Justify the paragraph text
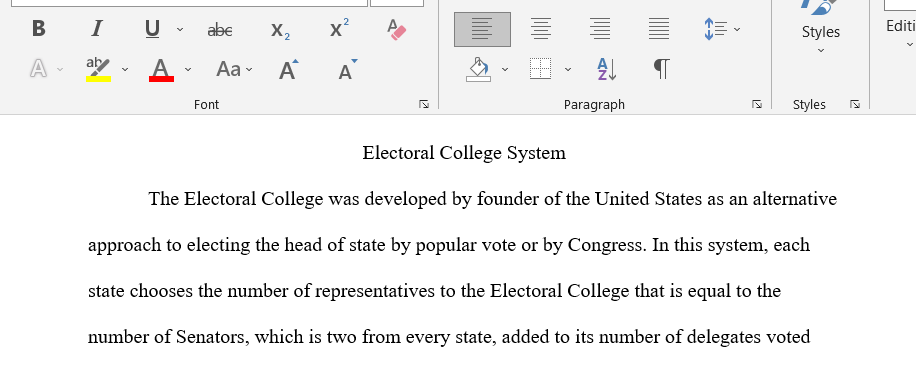 pyautogui.click(x=659, y=29)
